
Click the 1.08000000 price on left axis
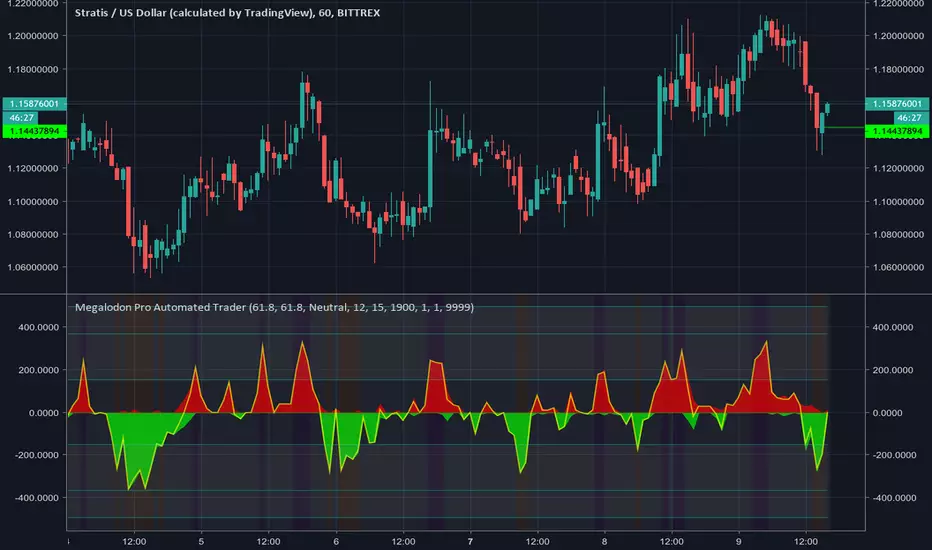(33, 234)
